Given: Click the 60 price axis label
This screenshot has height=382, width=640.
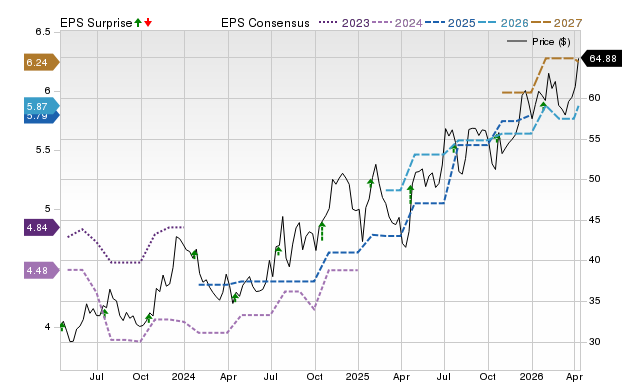Looking at the screenshot, I should point(595,98).
